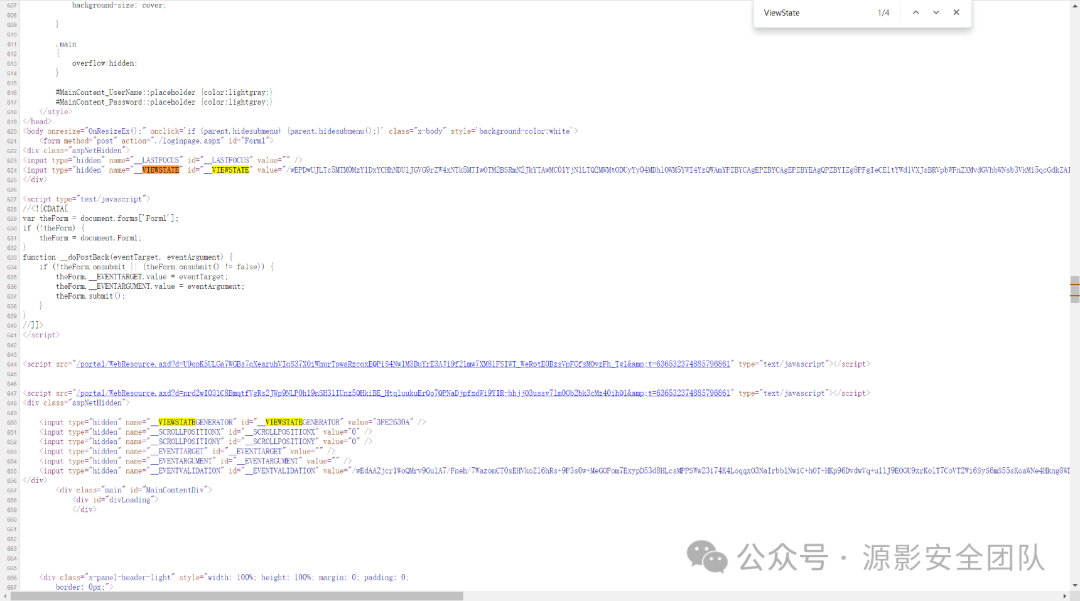The height and width of the screenshot is (601, 1080).
Task: Click the div class main MainContentDiv line
Action: 134,490
